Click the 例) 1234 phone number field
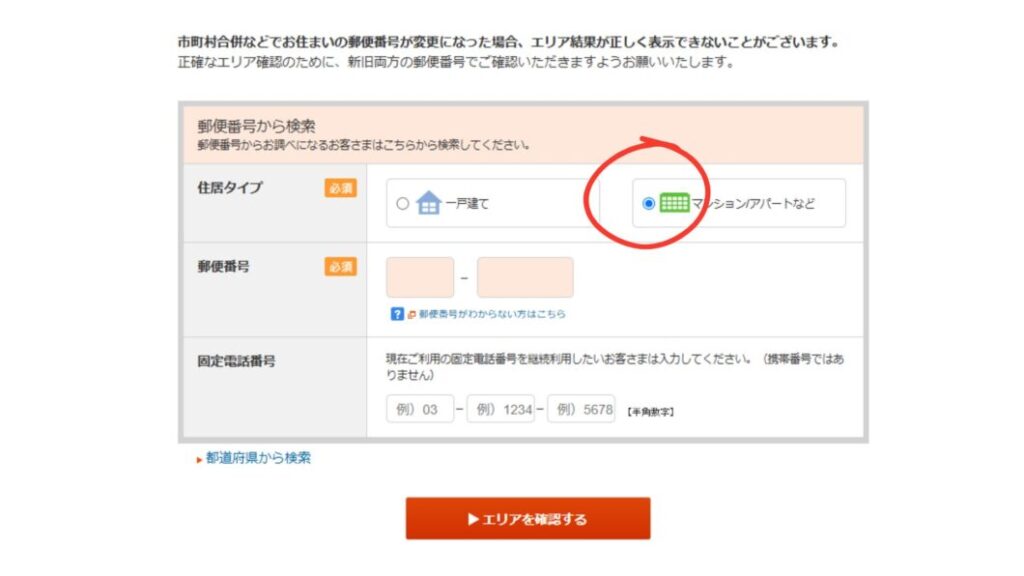The height and width of the screenshot is (576, 1024). pos(500,409)
